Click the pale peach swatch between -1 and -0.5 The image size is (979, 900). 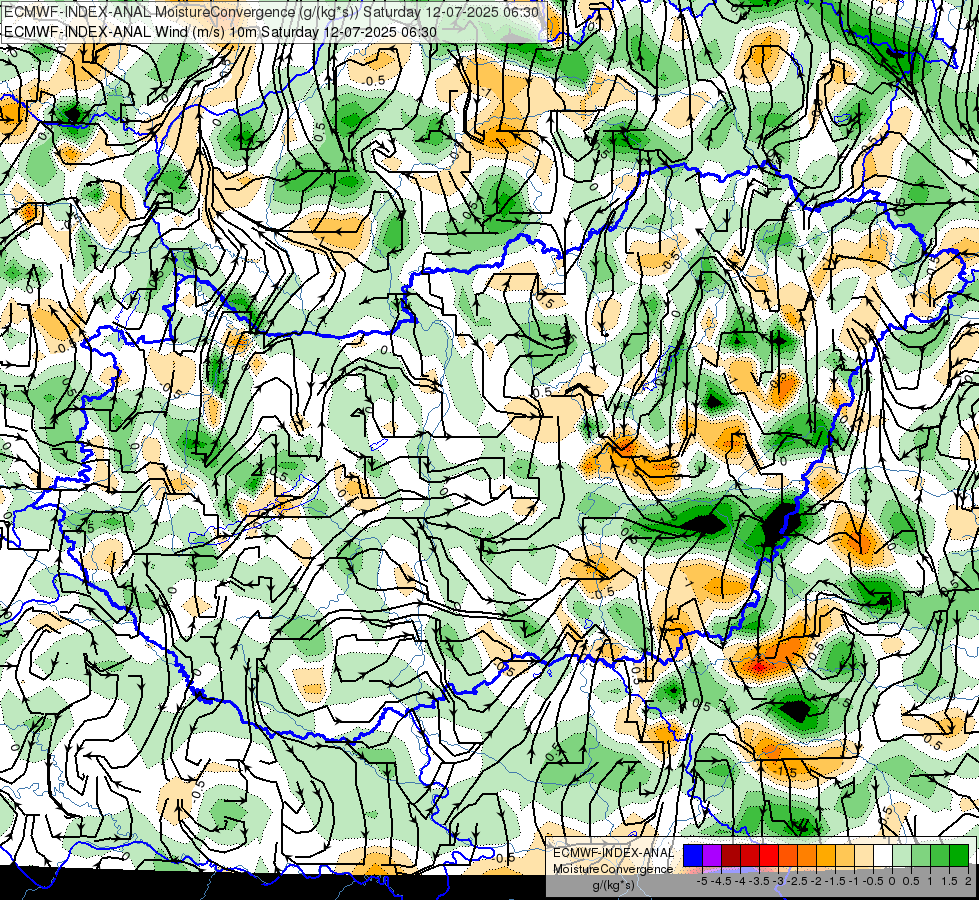864,855
